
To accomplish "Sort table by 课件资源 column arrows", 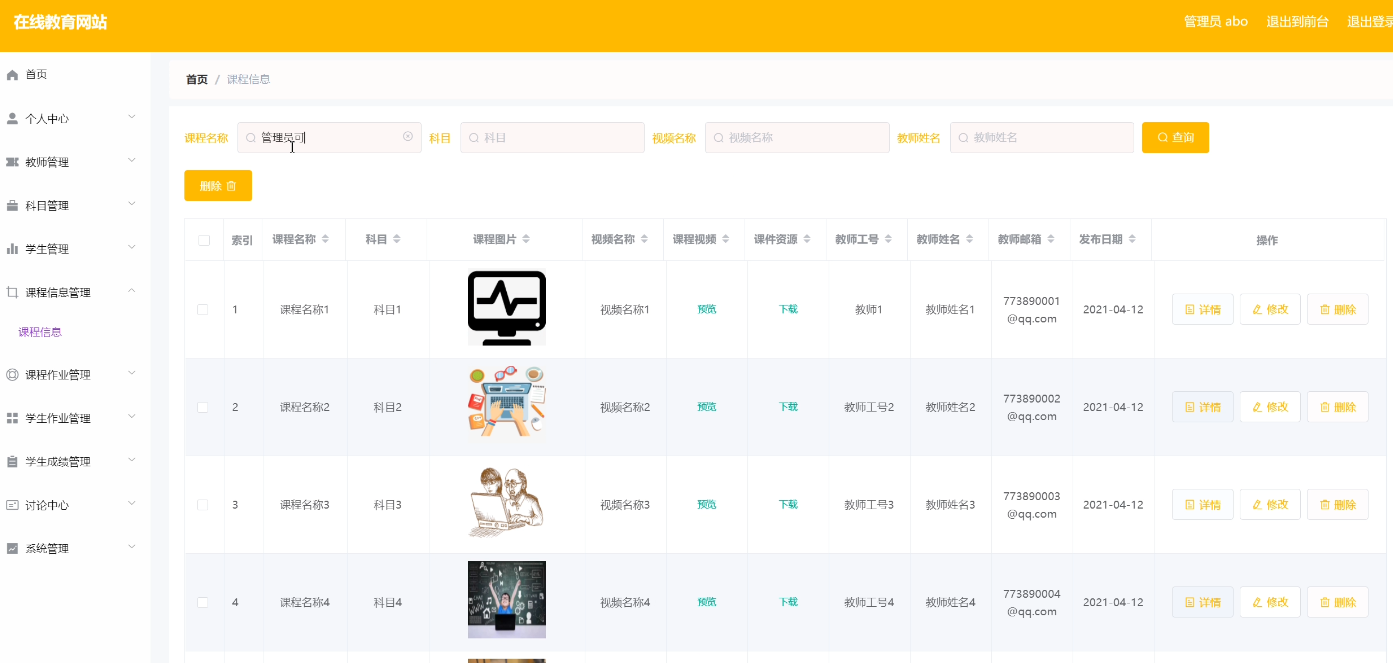I will tap(807, 240).
